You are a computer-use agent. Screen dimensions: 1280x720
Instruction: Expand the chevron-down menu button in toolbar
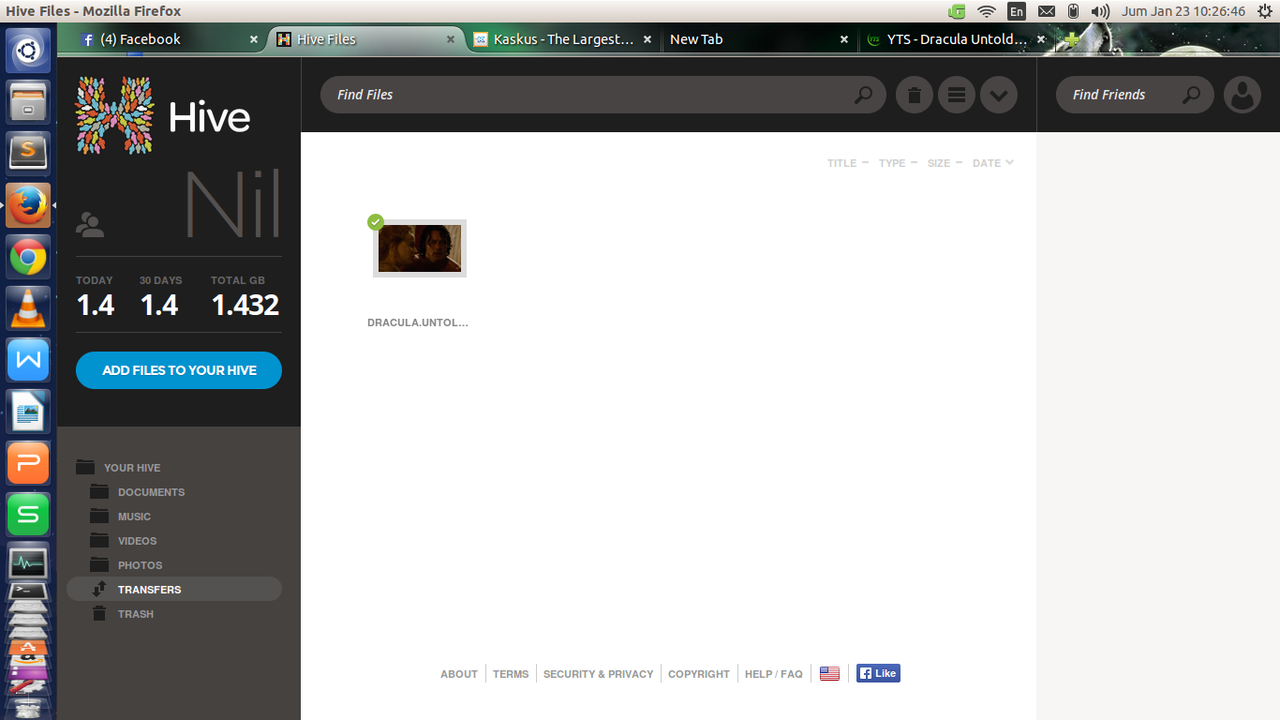tap(998, 95)
